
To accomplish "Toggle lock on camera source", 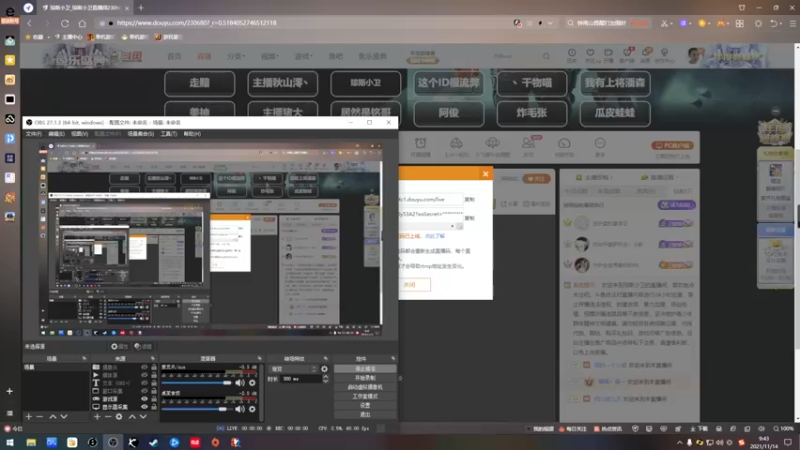I will 154,367.
